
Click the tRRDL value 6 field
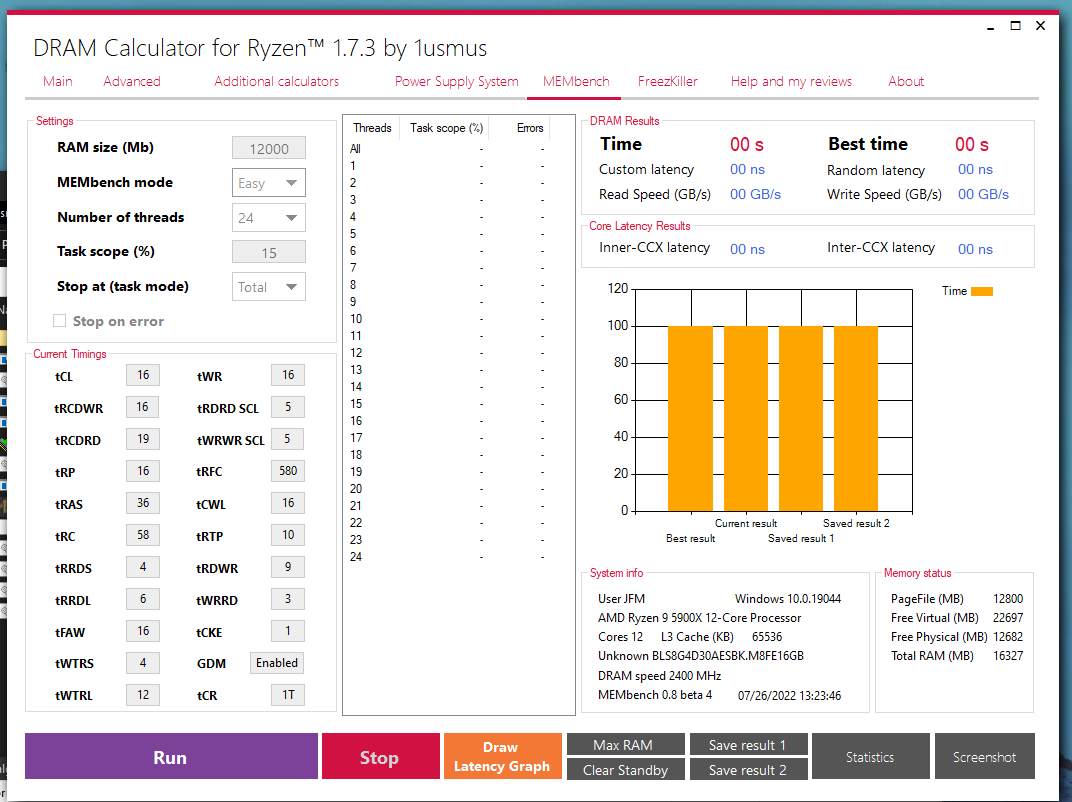(x=143, y=599)
